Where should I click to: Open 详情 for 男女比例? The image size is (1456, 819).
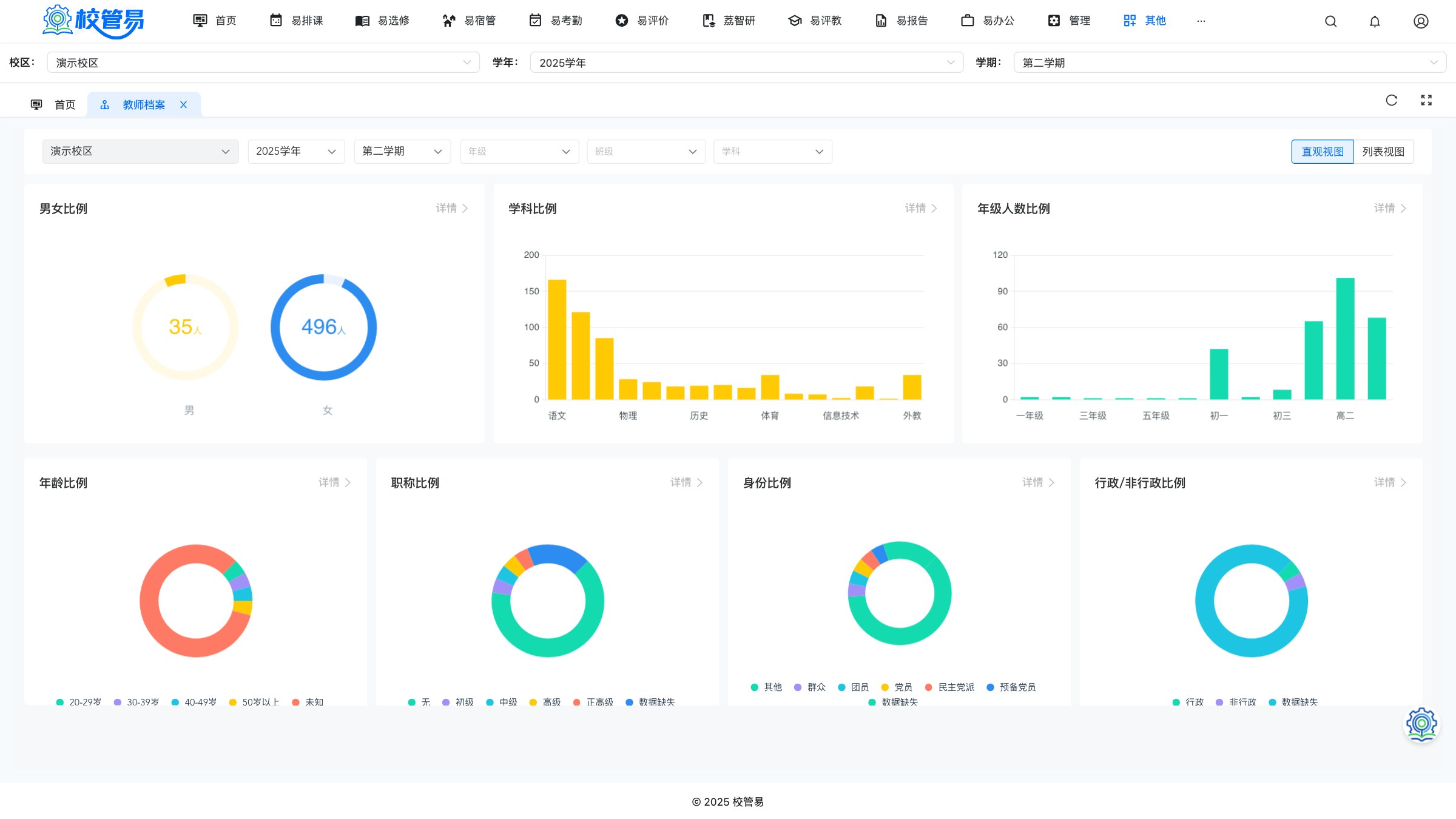(x=452, y=208)
